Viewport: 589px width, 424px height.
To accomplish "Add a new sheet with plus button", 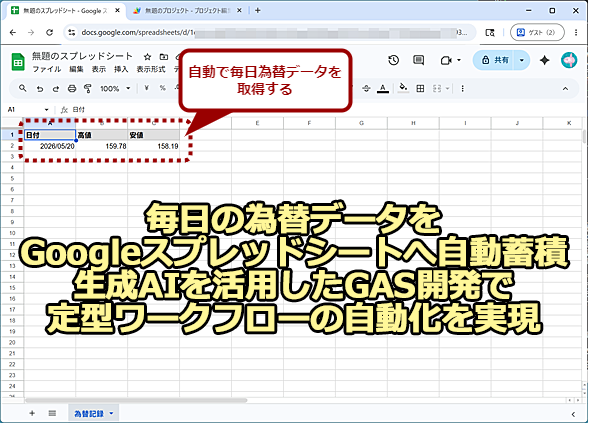I will (32, 413).
